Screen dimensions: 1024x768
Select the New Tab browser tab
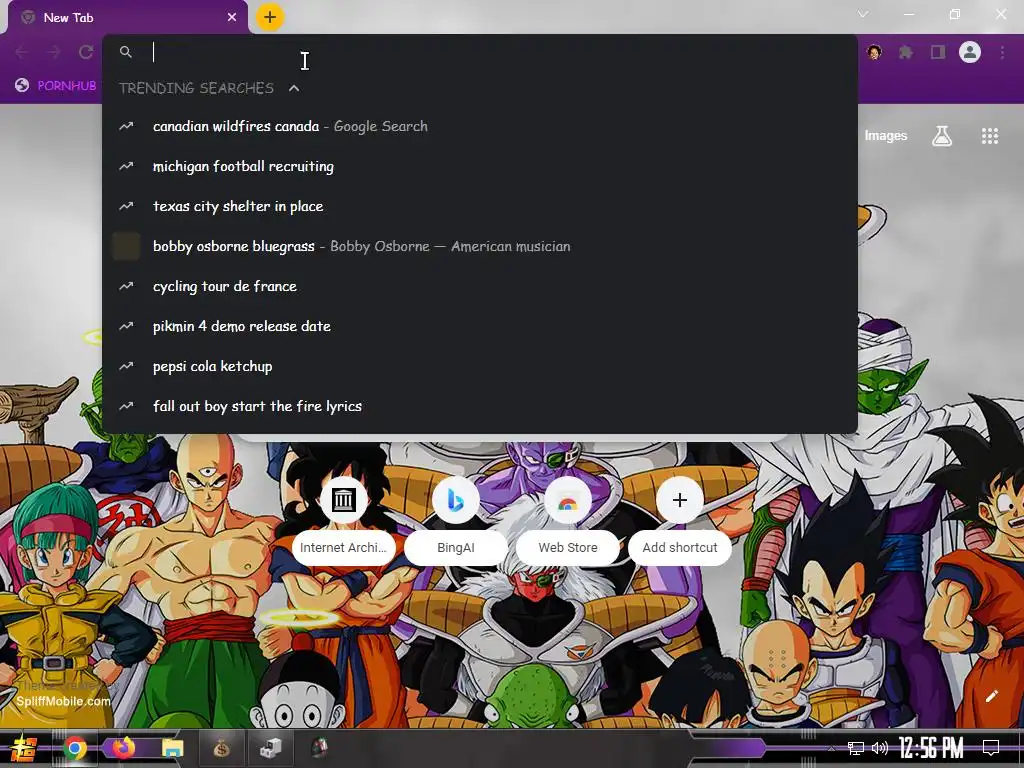tap(128, 18)
